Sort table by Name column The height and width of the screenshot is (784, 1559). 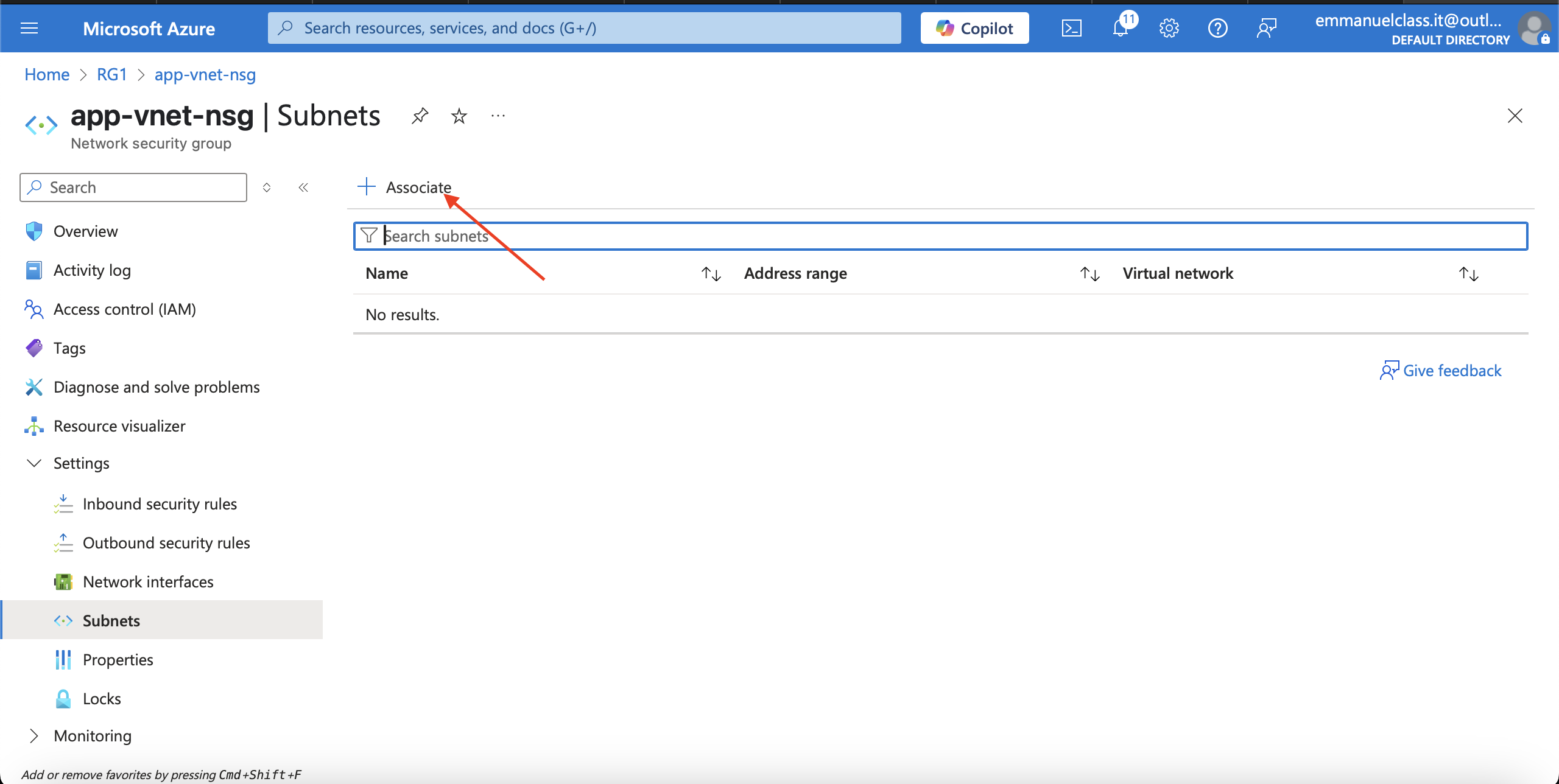coord(711,274)
